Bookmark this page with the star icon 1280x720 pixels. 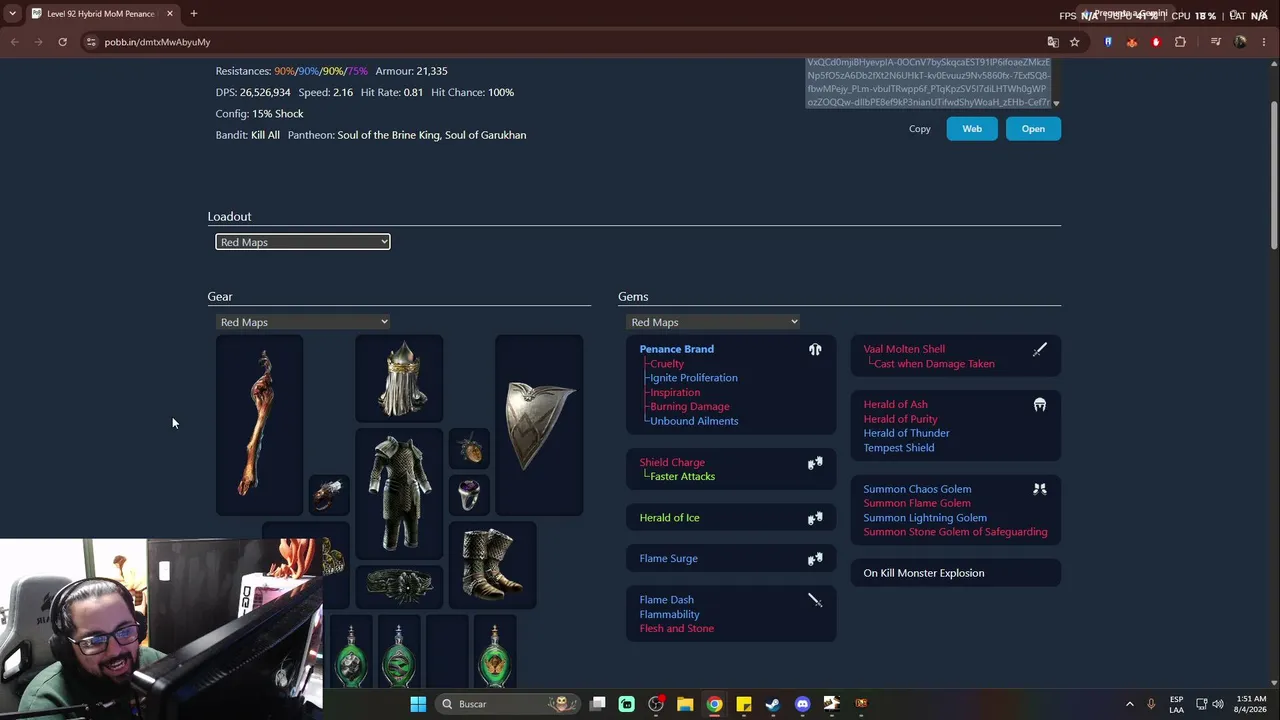[x=1075, y=42]
